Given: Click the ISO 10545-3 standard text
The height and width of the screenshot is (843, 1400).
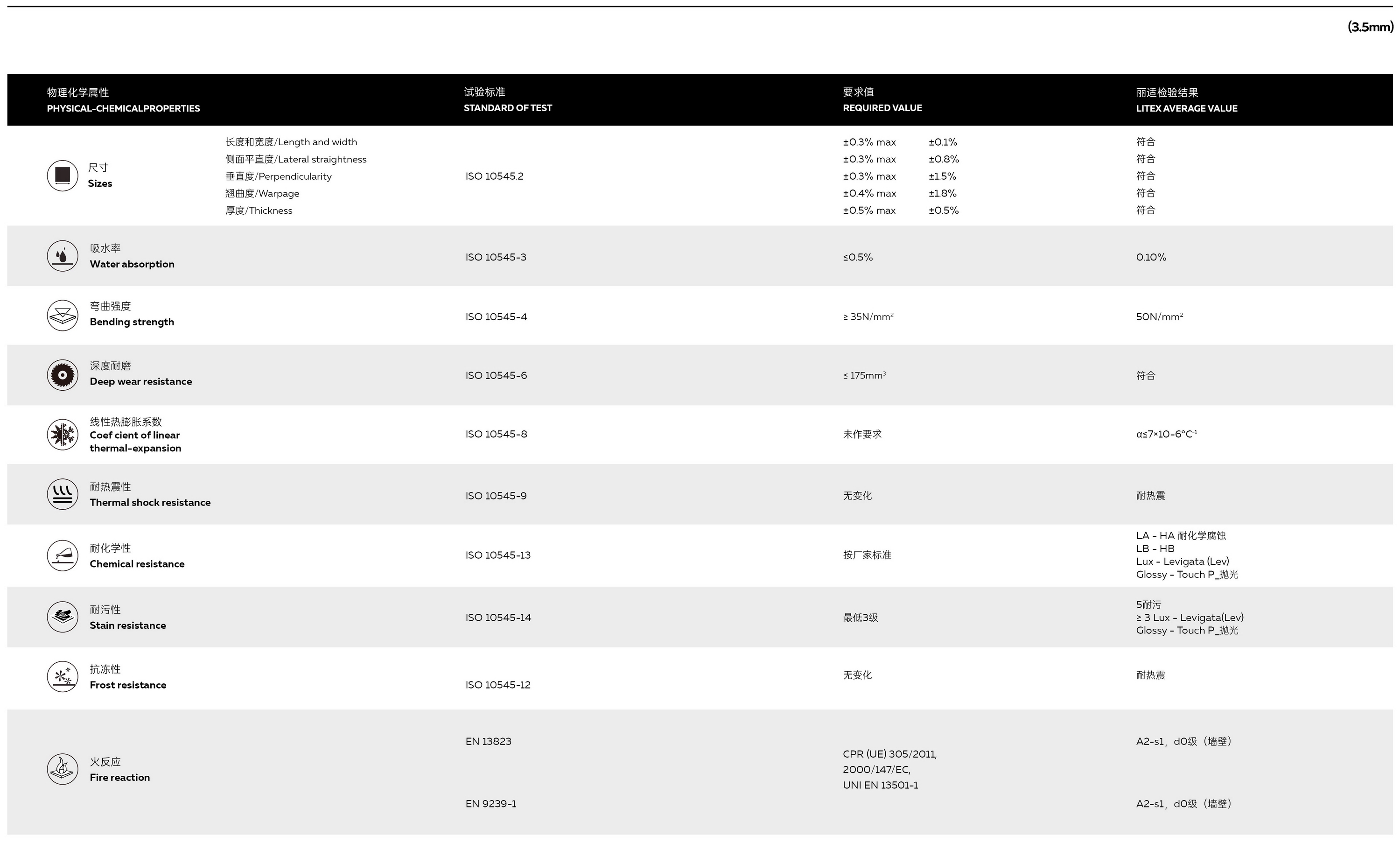Looking at the screenshot, I should pos(496,257).
